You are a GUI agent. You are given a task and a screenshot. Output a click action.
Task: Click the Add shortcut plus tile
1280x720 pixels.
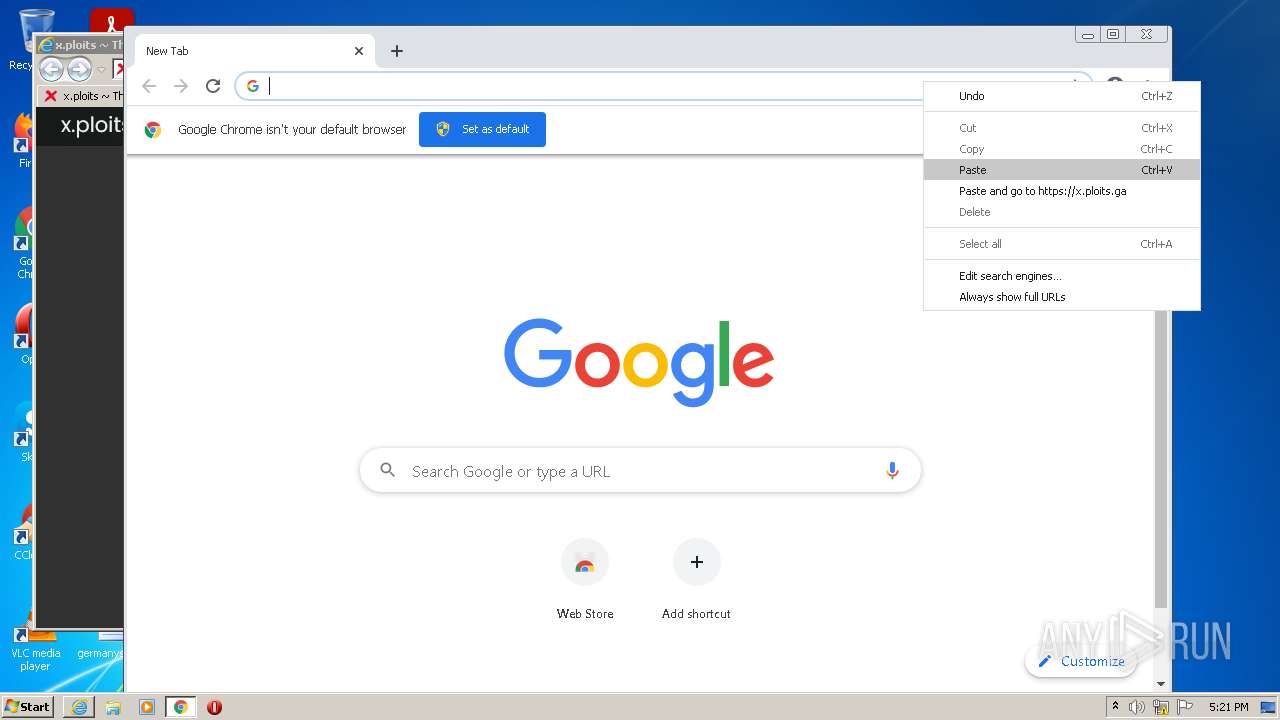[x=696, y=562]
